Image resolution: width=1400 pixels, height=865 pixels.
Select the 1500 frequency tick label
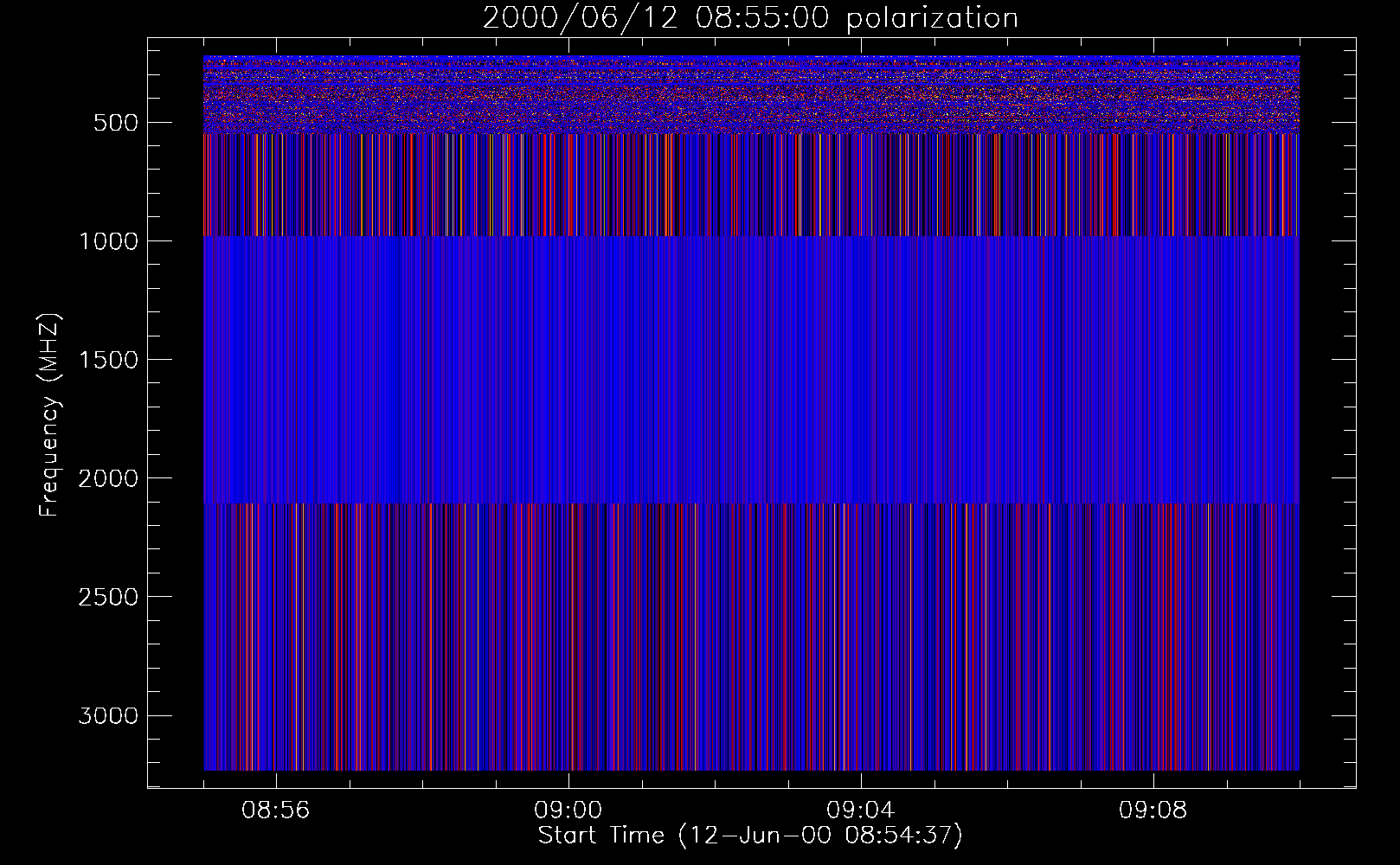pos(108,360)
